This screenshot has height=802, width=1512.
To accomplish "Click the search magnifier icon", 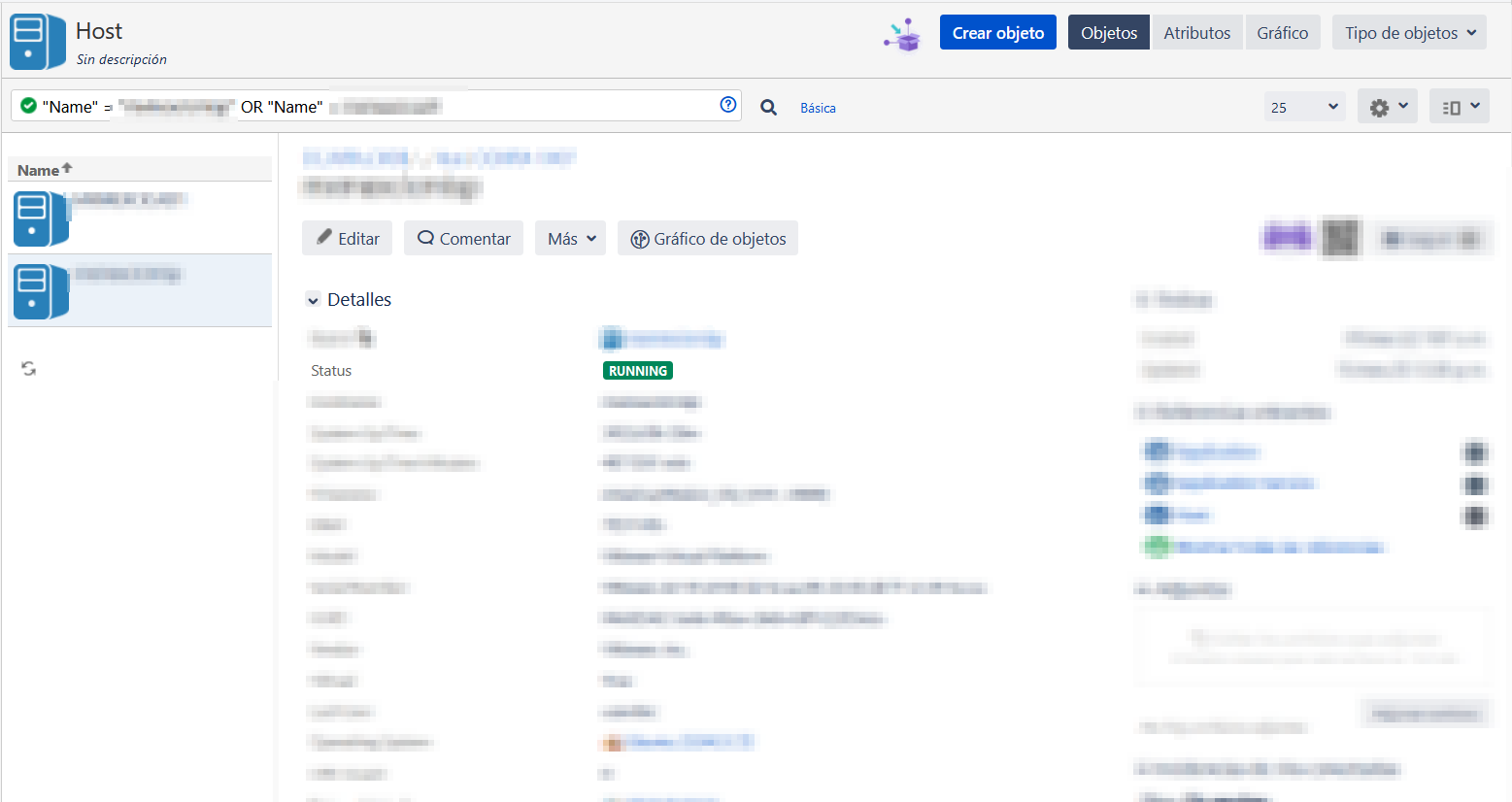I will (768, 108).
